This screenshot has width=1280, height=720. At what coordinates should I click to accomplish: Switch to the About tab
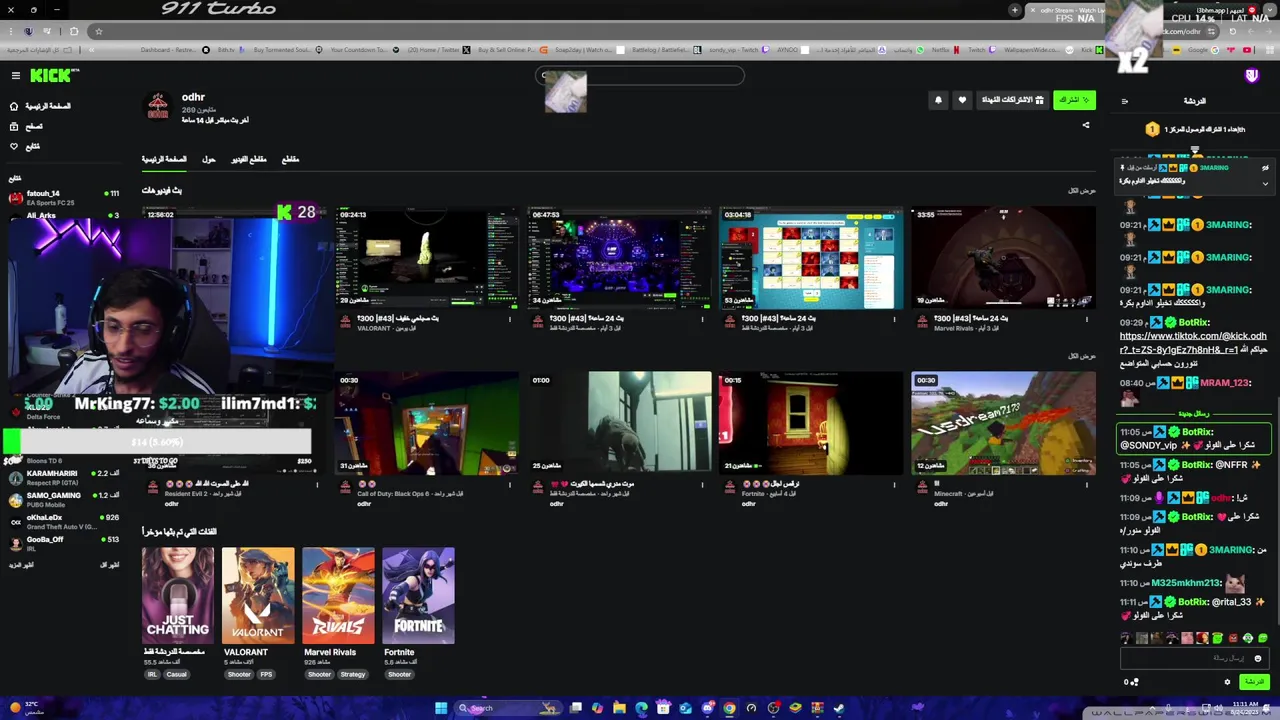[208, 159]
